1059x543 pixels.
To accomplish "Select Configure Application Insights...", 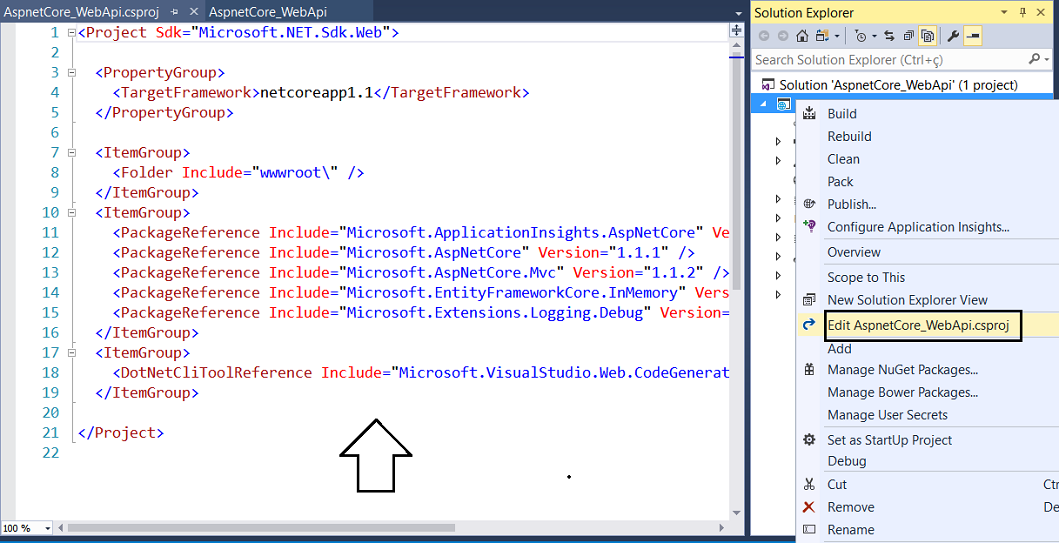I will (x=919, y=227).
